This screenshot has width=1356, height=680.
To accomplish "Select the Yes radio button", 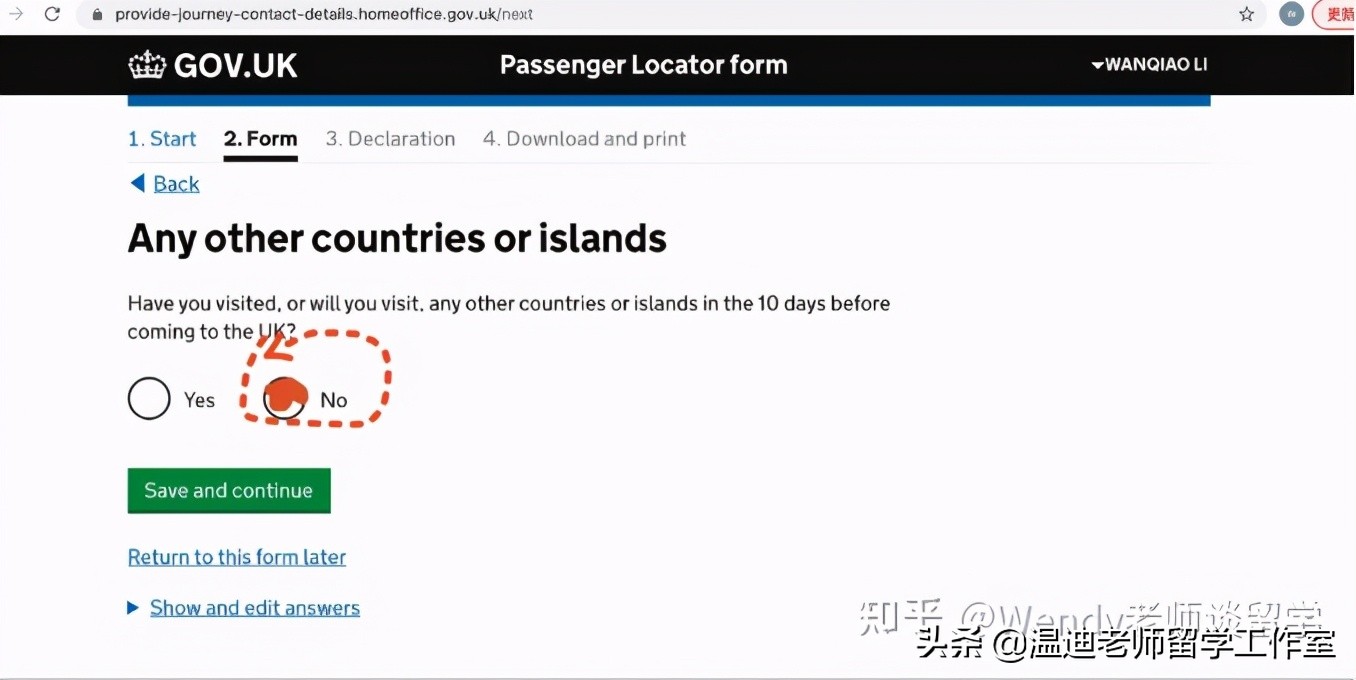I will 148,398.
